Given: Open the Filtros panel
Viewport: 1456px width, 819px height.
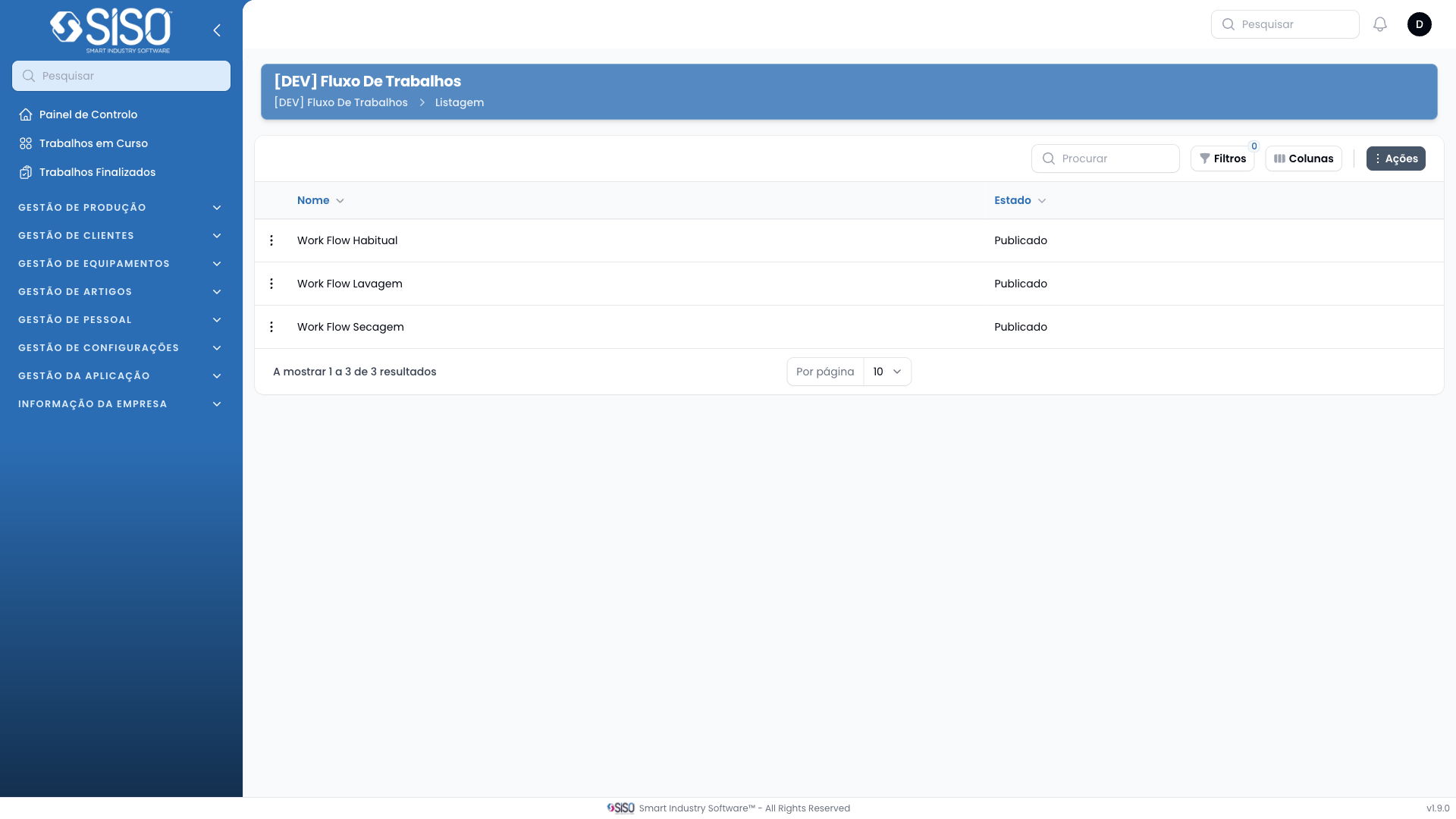Looking at the screenshot, I should point(1222,158).
